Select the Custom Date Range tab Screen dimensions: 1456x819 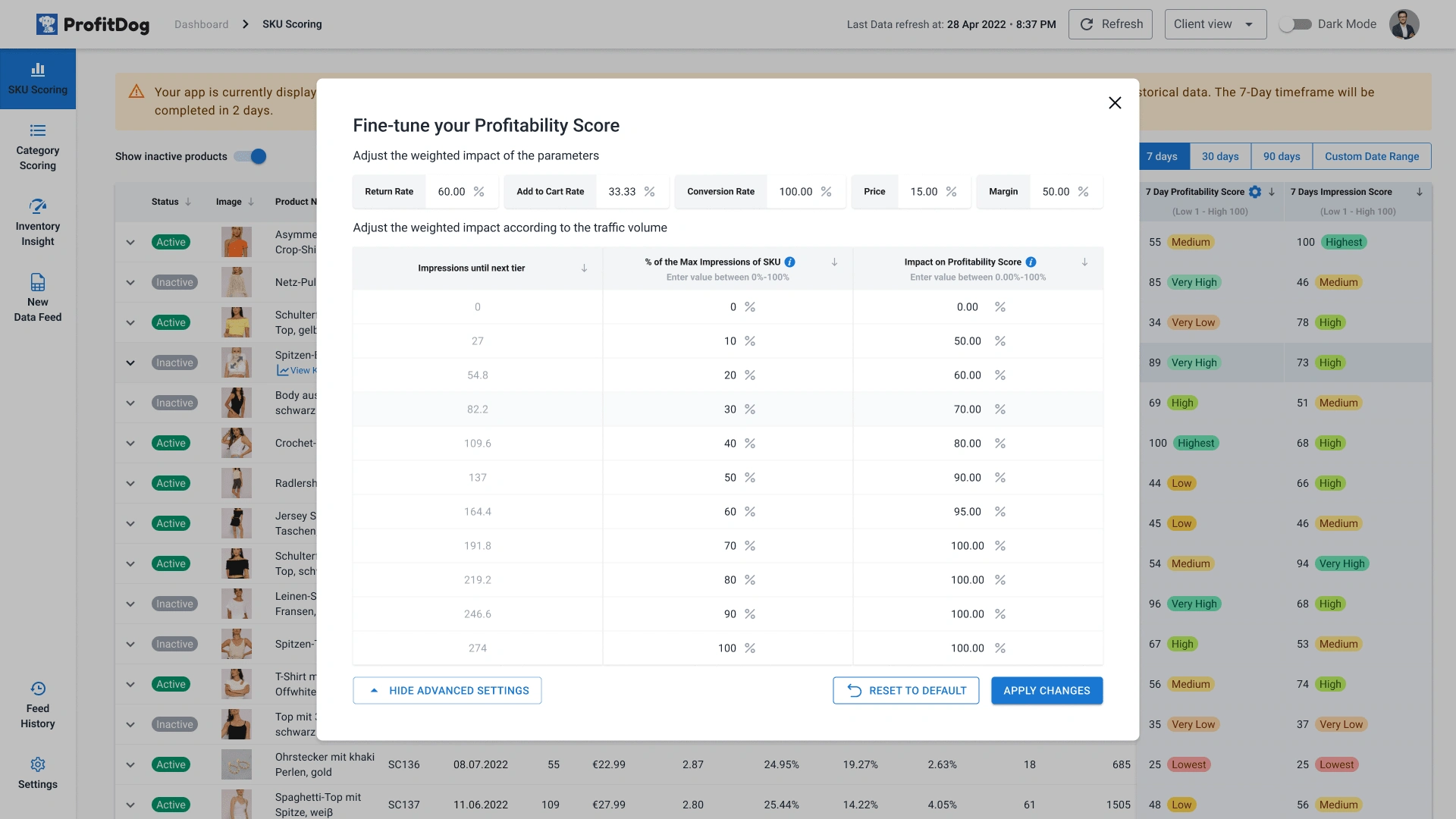[1371, 156]
